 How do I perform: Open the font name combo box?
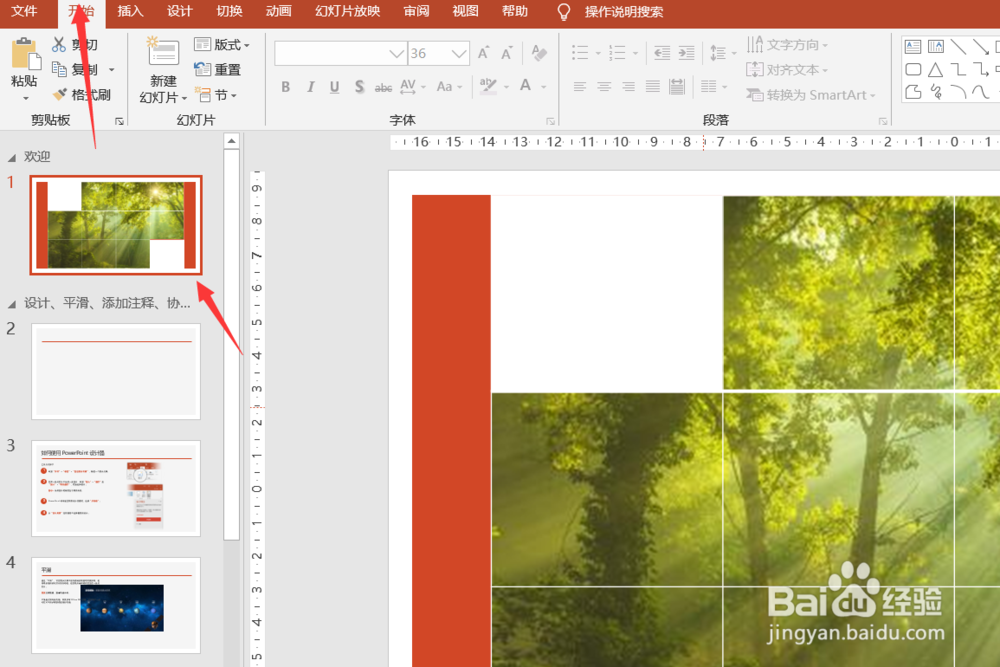(341, 54)
